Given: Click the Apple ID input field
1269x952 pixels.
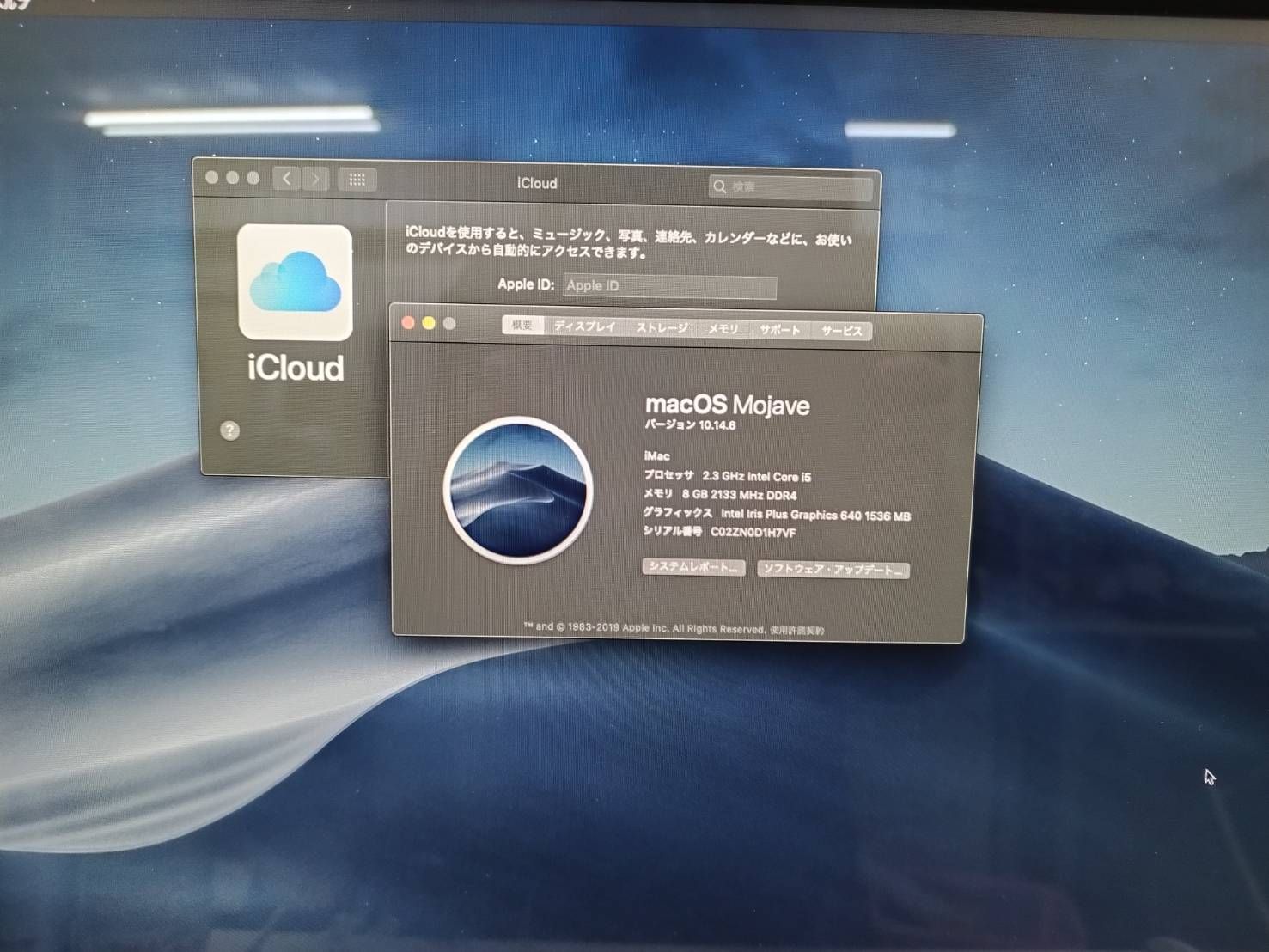Looking at the screenshot, I should tap(669, 285).
